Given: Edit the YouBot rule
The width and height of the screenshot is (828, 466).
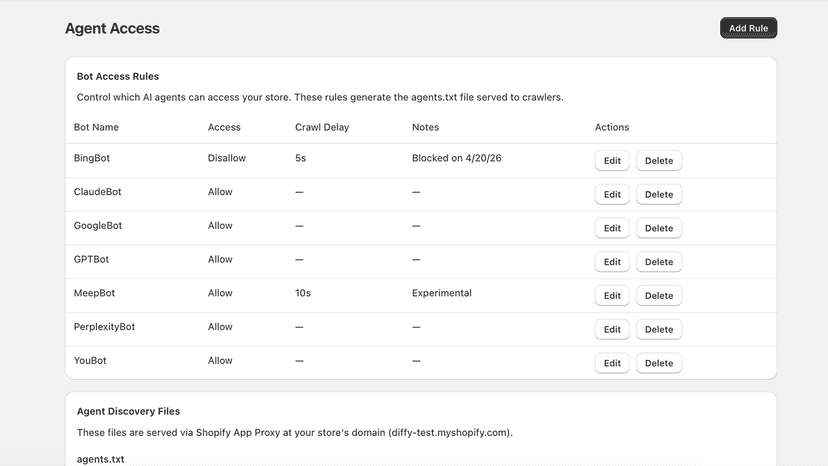Looking at the screenshot, I should (612, 364).
